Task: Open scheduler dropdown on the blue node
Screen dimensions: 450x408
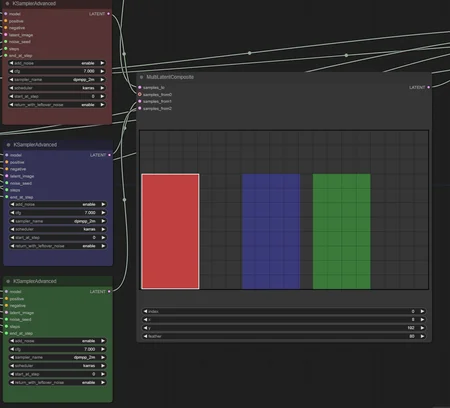Action: (x=58, y=229)
